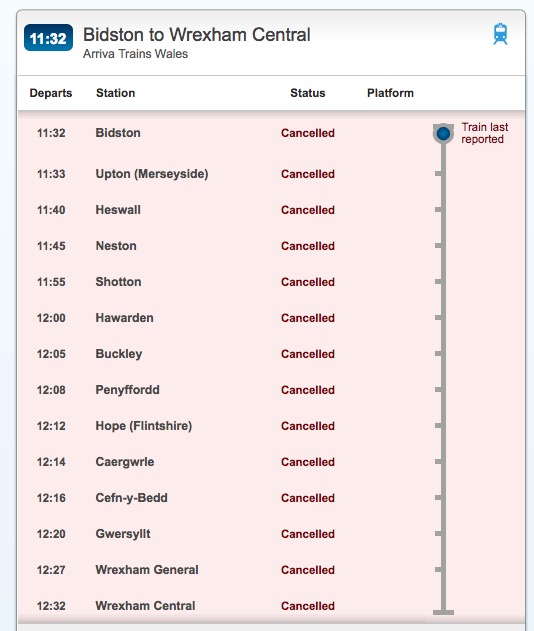
Task: Open the Arriva Trains Wales operator link
Action: (135, 54)
